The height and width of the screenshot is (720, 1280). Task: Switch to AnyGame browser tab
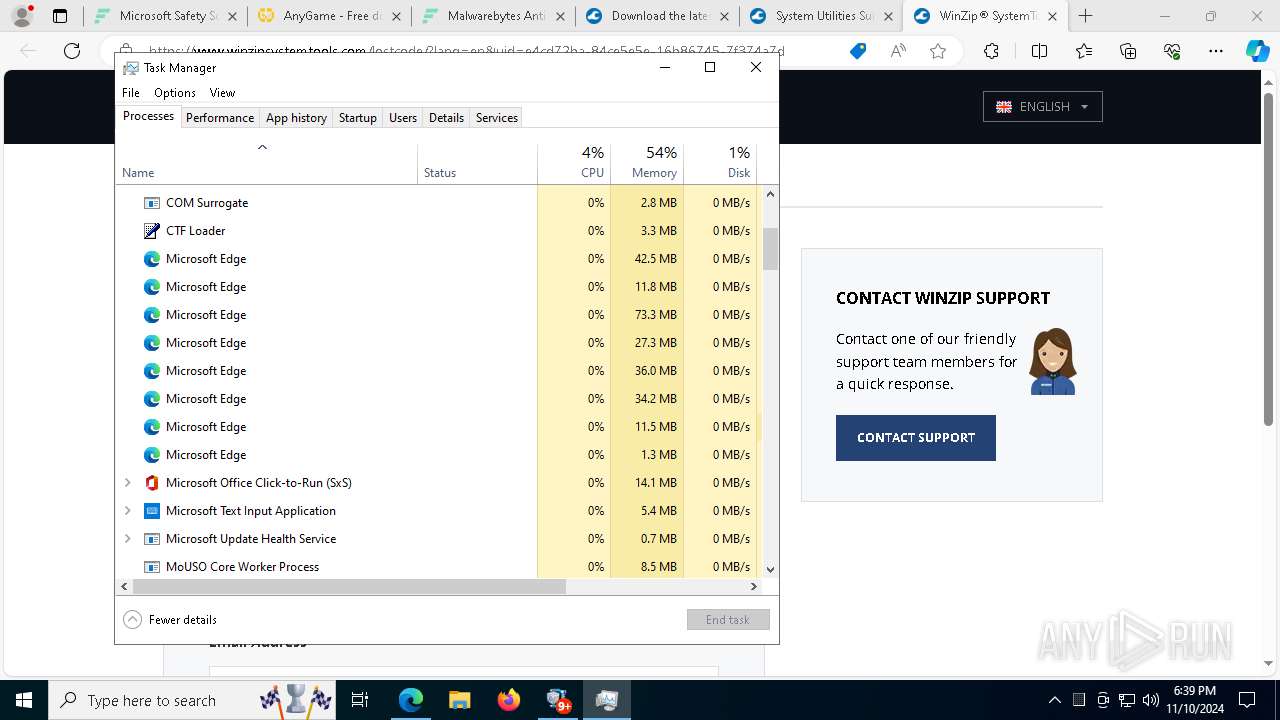tap(330, 16)
